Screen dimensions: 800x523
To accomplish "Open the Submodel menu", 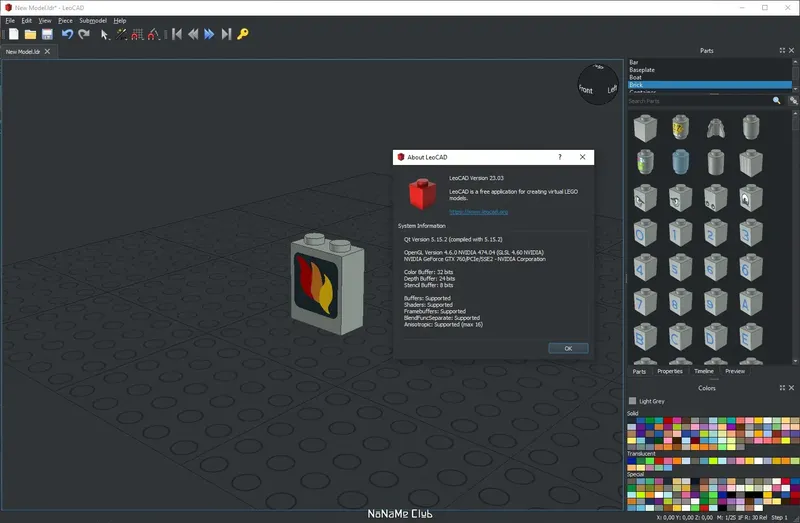I will point(93,20).
